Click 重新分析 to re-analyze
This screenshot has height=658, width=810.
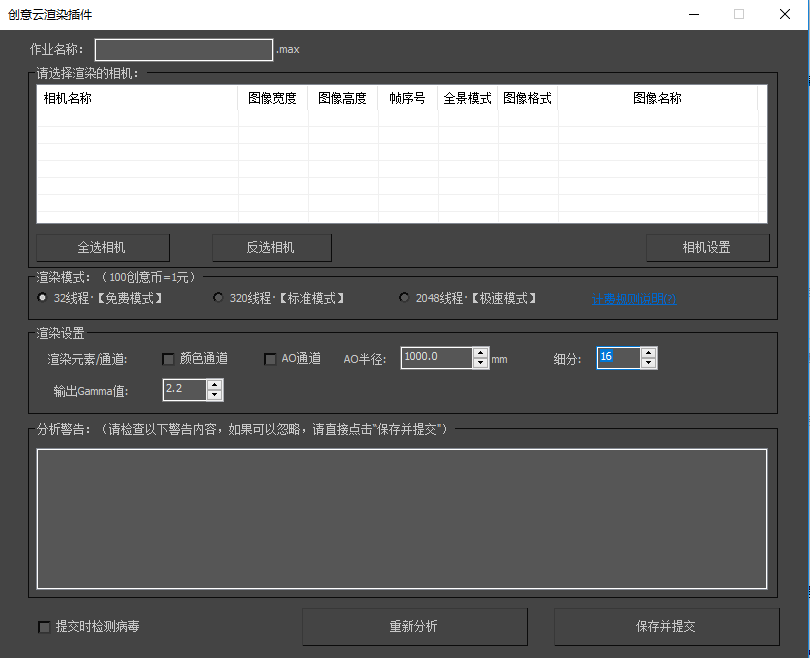(x=414, y=627)
